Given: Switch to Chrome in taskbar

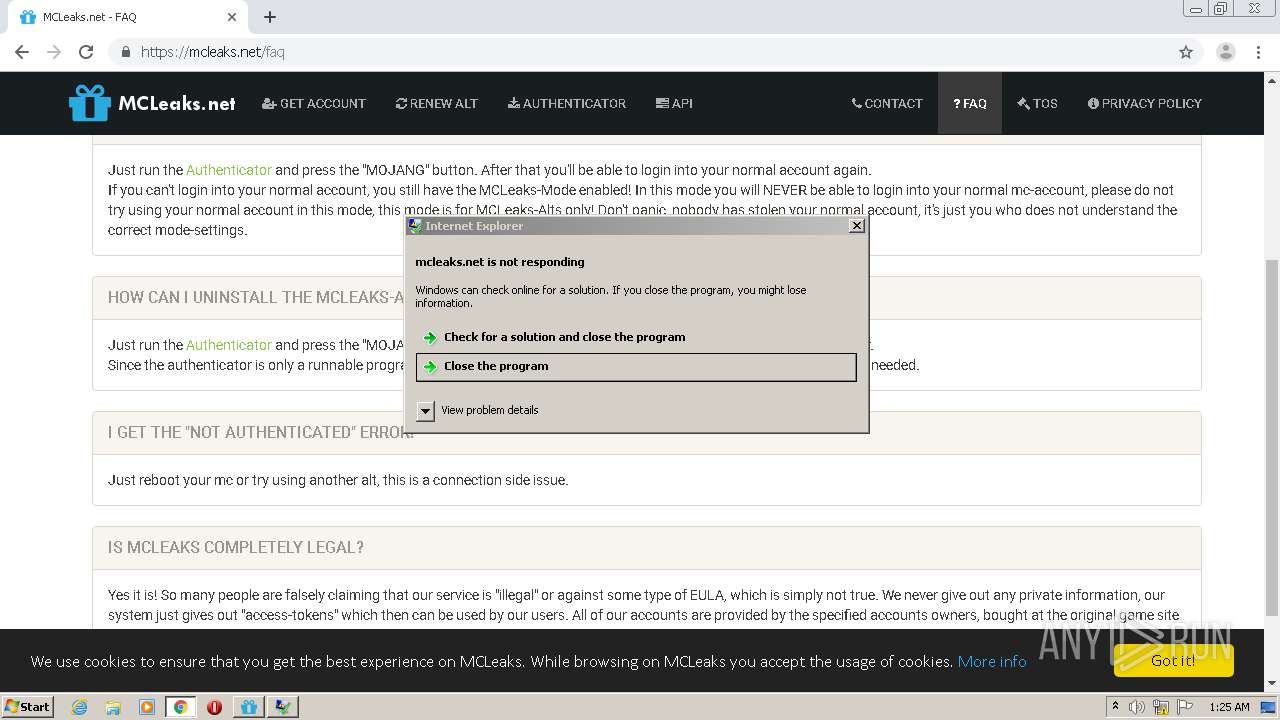Looking at the screenshot, I should coord(181,707).
